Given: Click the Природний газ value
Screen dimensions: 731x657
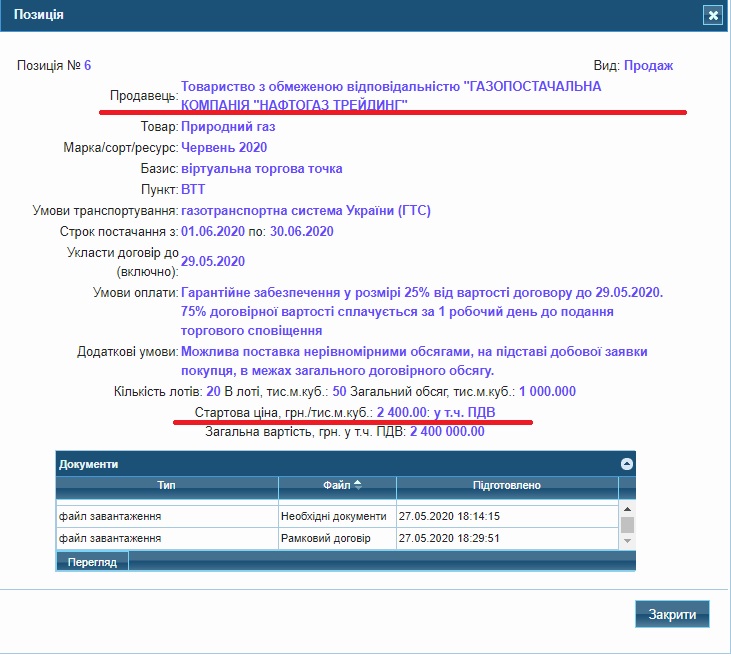Looking at the screenshot, I should (x=228, y=127).
